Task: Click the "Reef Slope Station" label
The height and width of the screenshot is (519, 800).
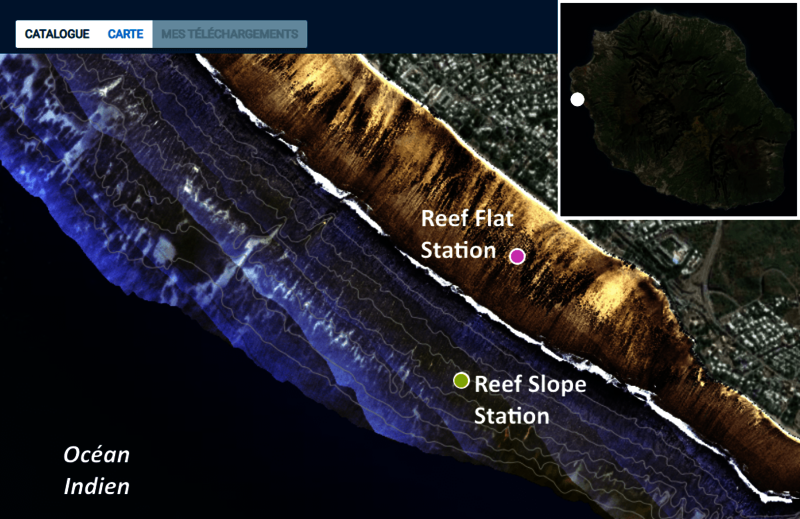Action: 530,400
